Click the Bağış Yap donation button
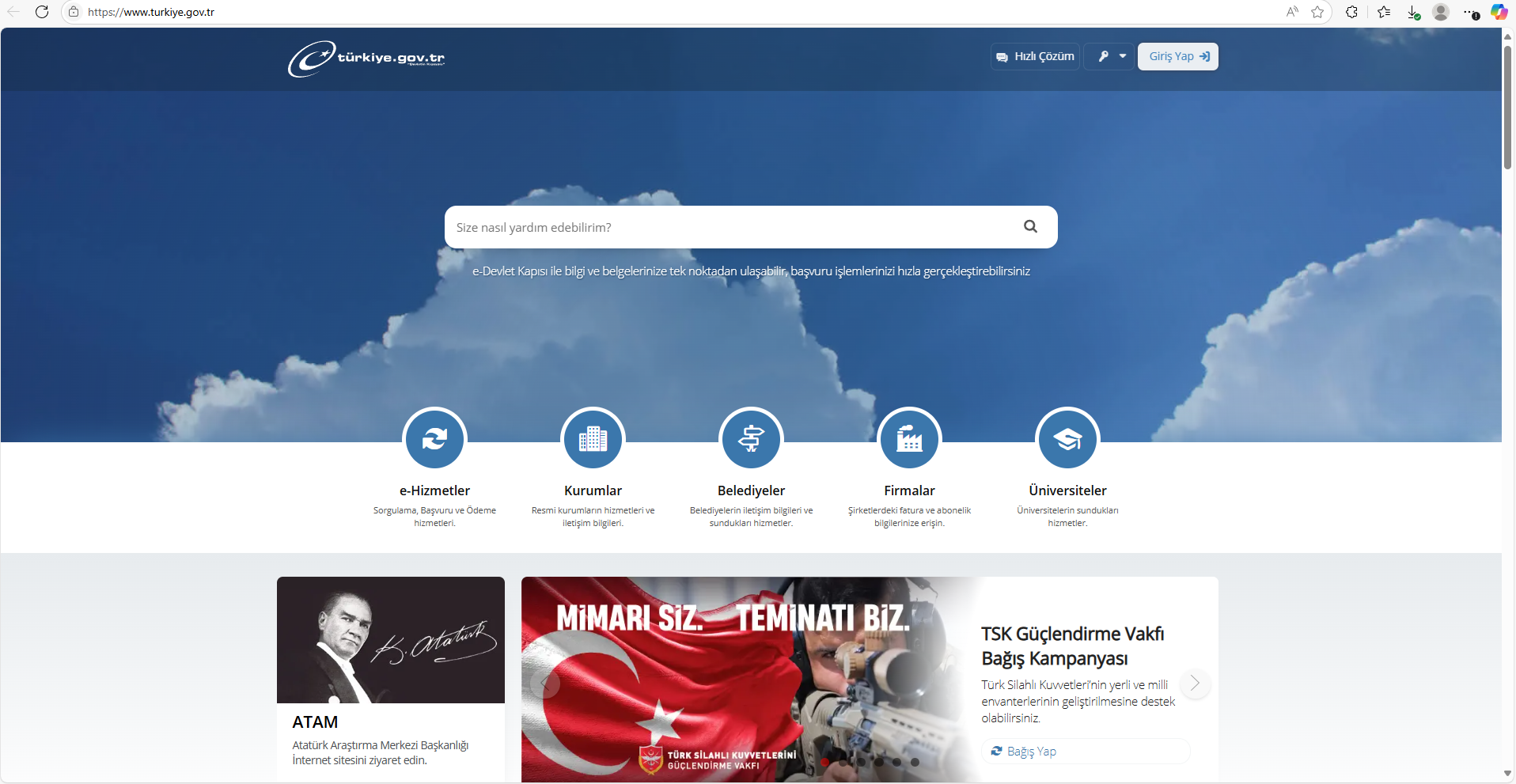This screenshot has width=1516, height=784. pos(1085,751)
